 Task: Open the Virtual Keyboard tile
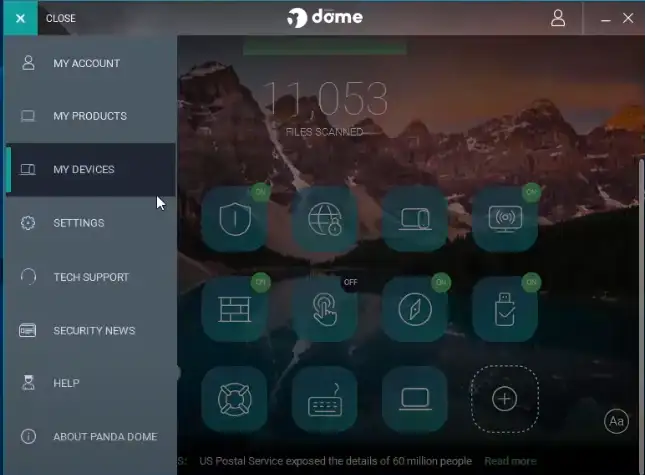(325, 398)
